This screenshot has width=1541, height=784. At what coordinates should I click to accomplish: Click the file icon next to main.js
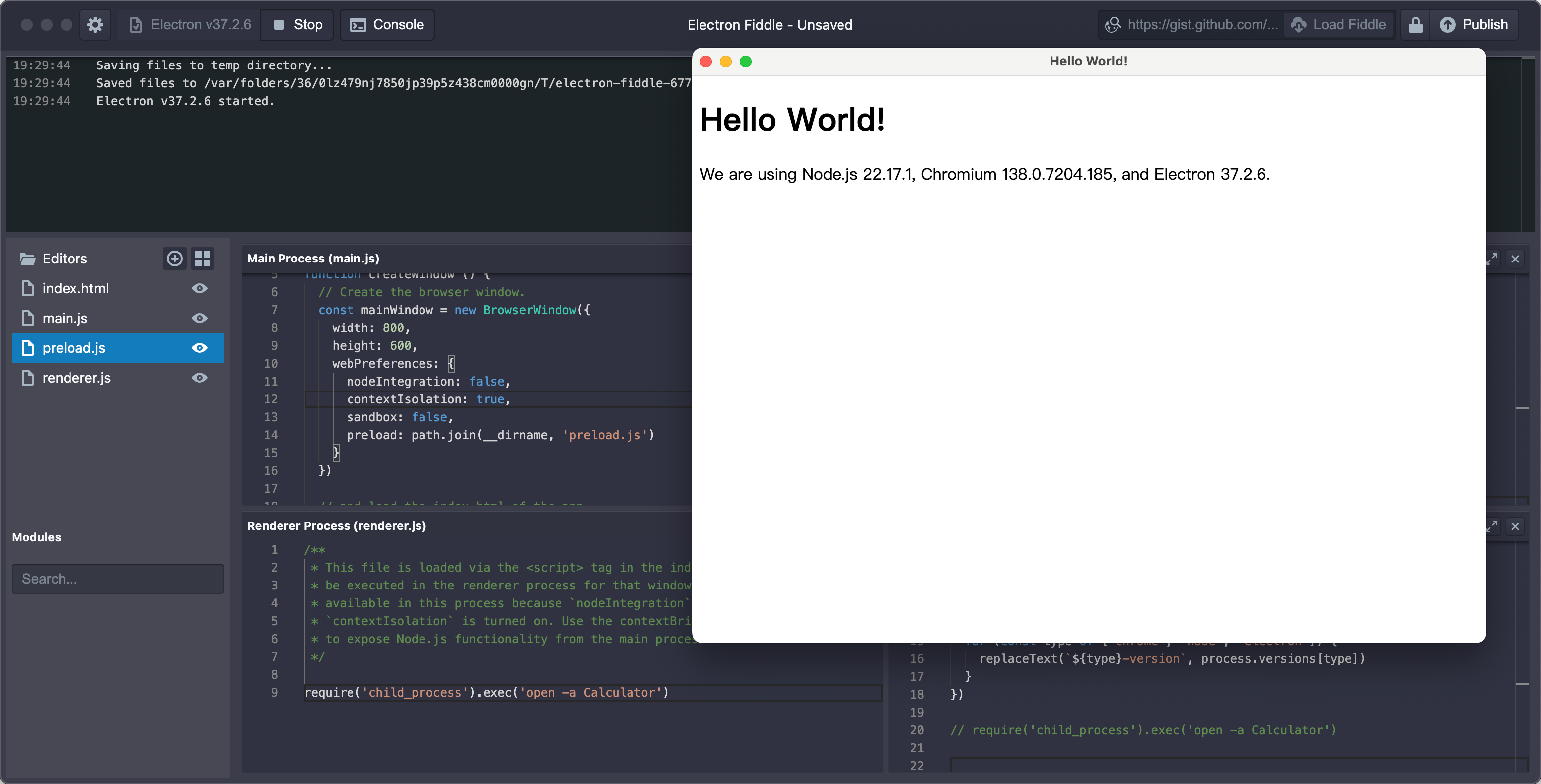click(27, 318)
